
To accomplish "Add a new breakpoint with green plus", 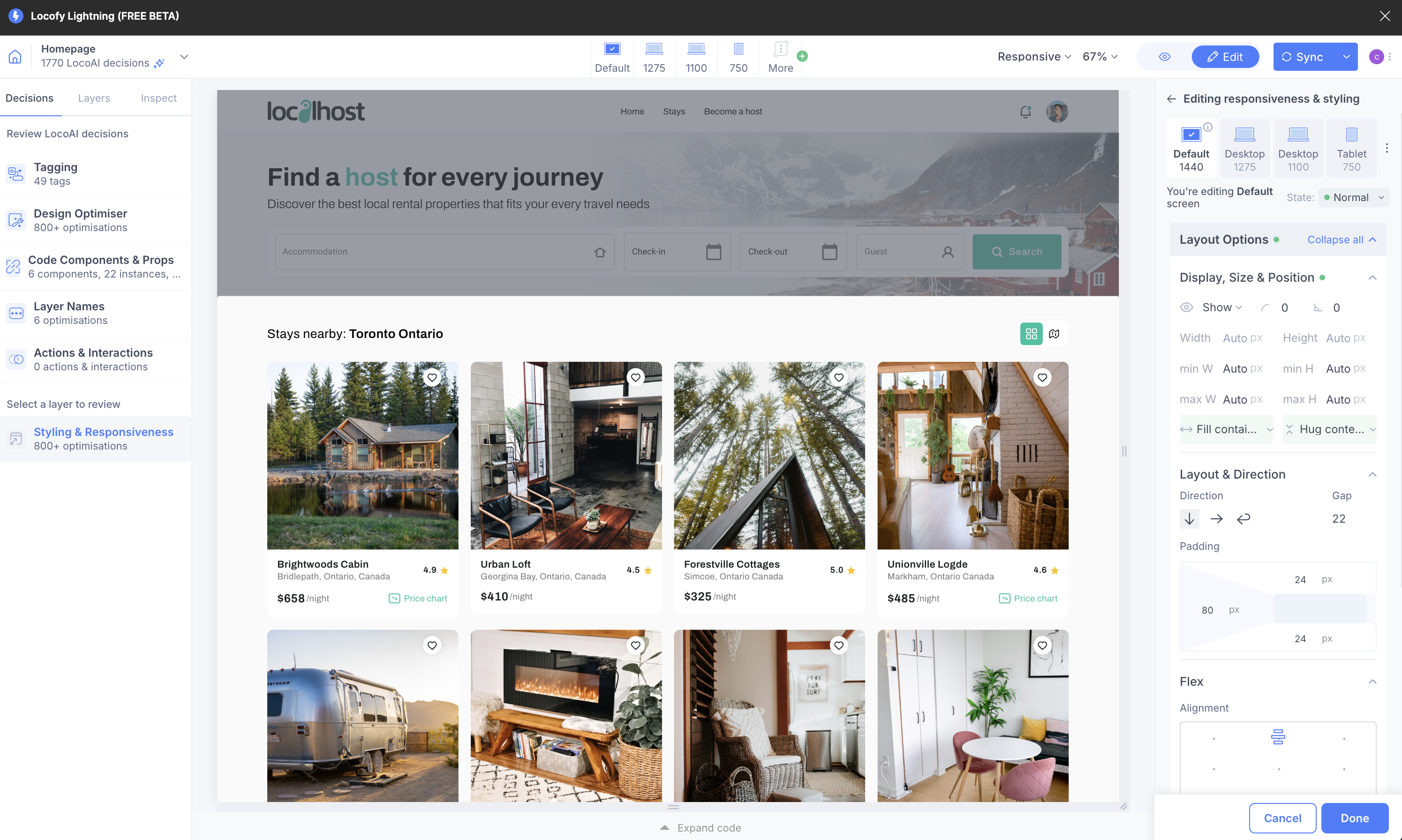I will click(802, 56).
